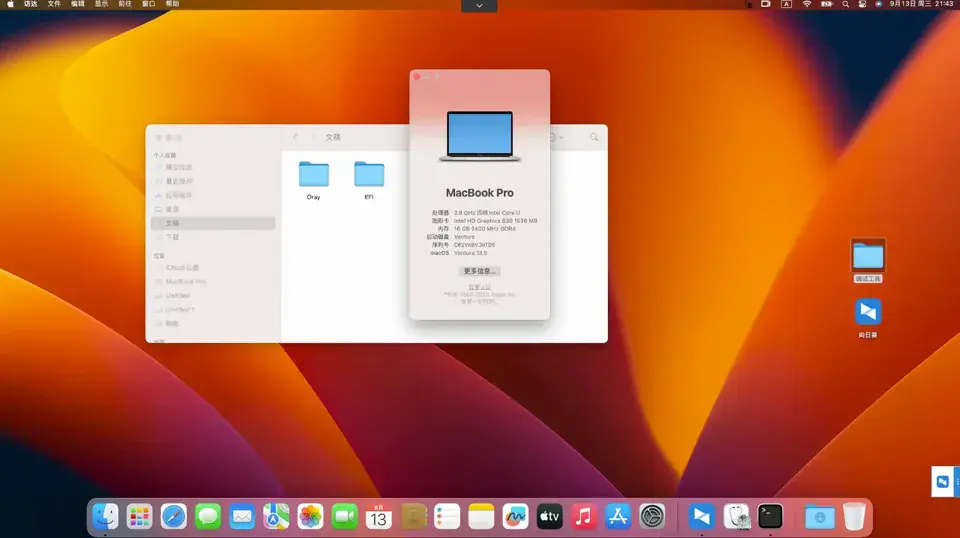Go back in the Finder window

point(295,137)
